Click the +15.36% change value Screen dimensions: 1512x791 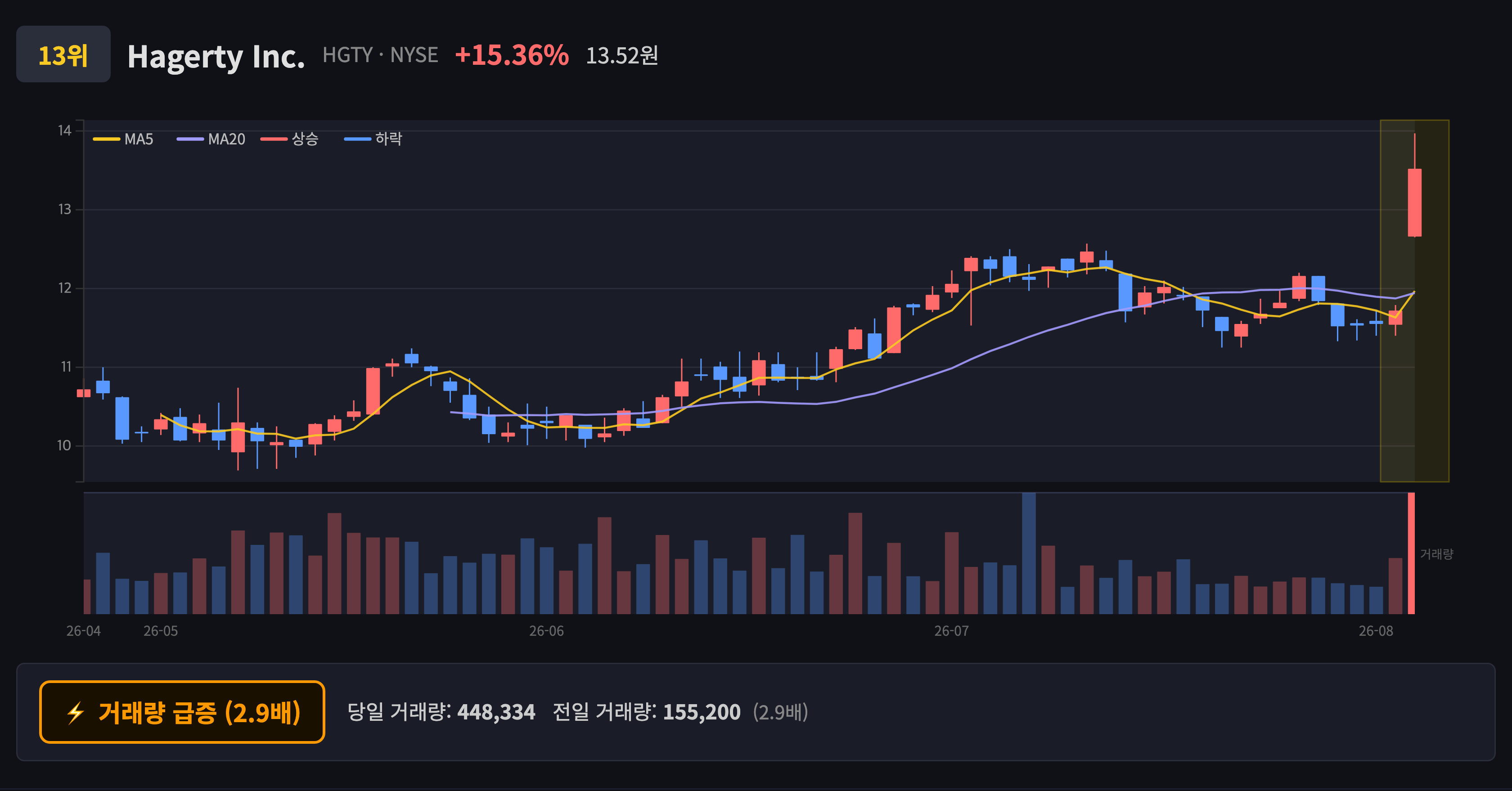[x=512, y=55]
